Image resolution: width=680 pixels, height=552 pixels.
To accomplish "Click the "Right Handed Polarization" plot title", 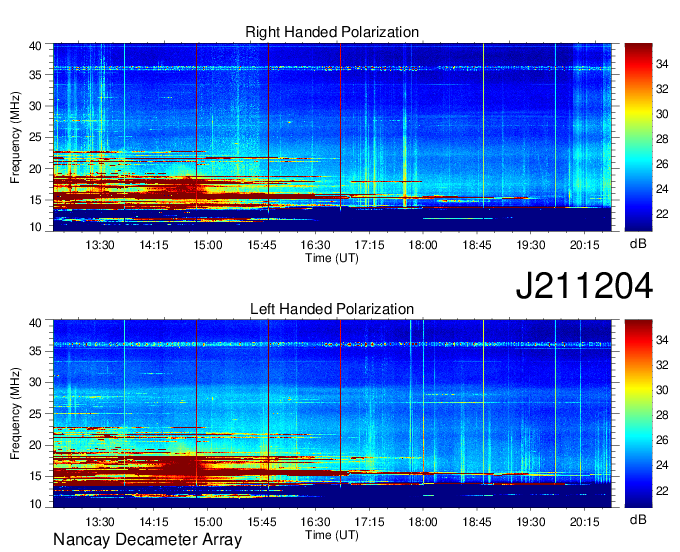I will (x=332, y=32).
